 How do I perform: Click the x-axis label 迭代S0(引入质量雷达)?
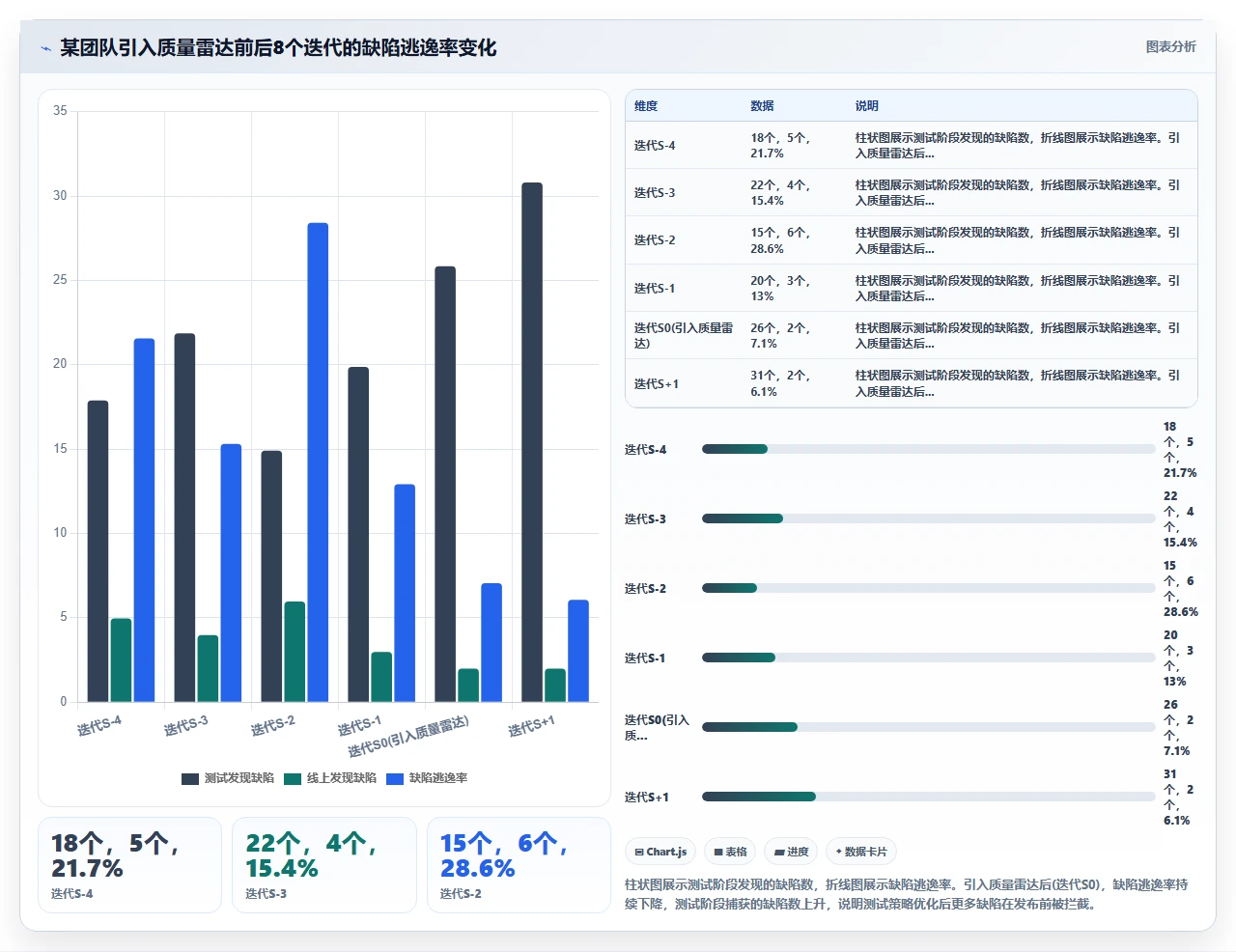click(408, 737)
